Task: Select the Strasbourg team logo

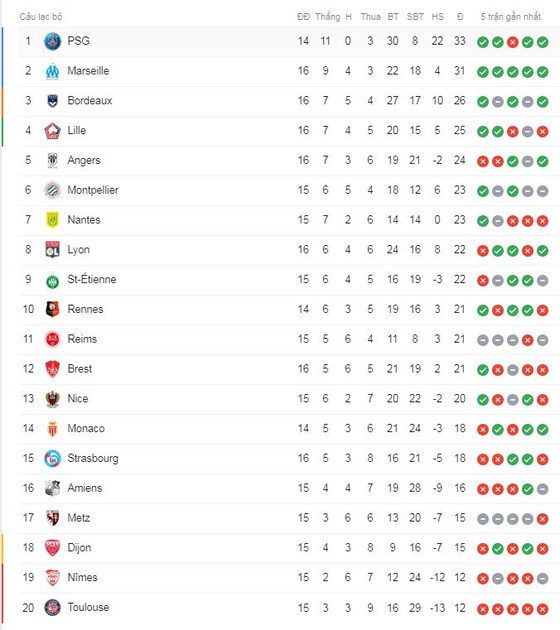Action: tap(52, 458)
